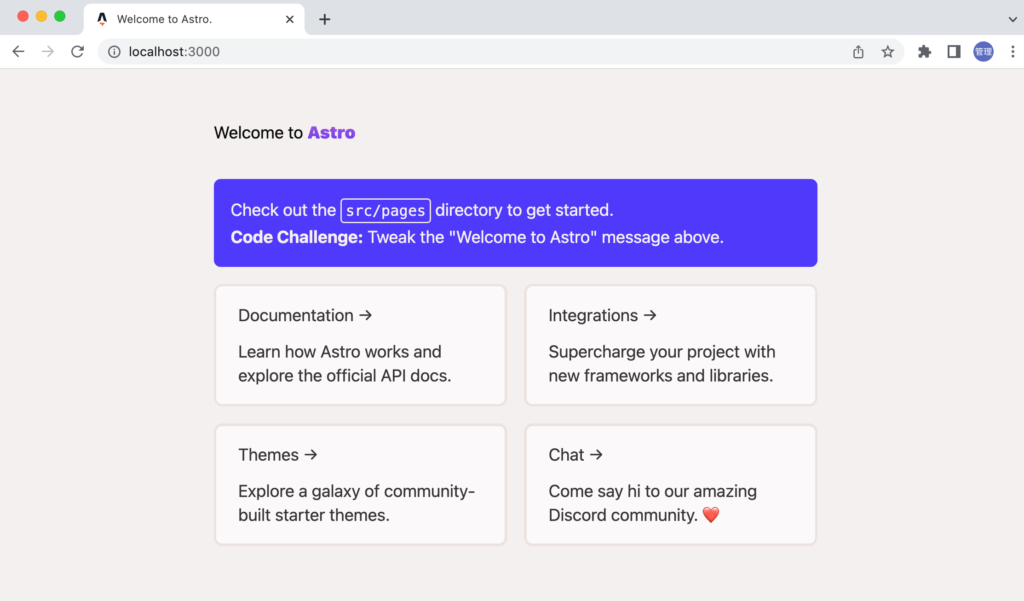1024x601 pixels.
Task: Open the Themes card link
Action: point(360,484)
